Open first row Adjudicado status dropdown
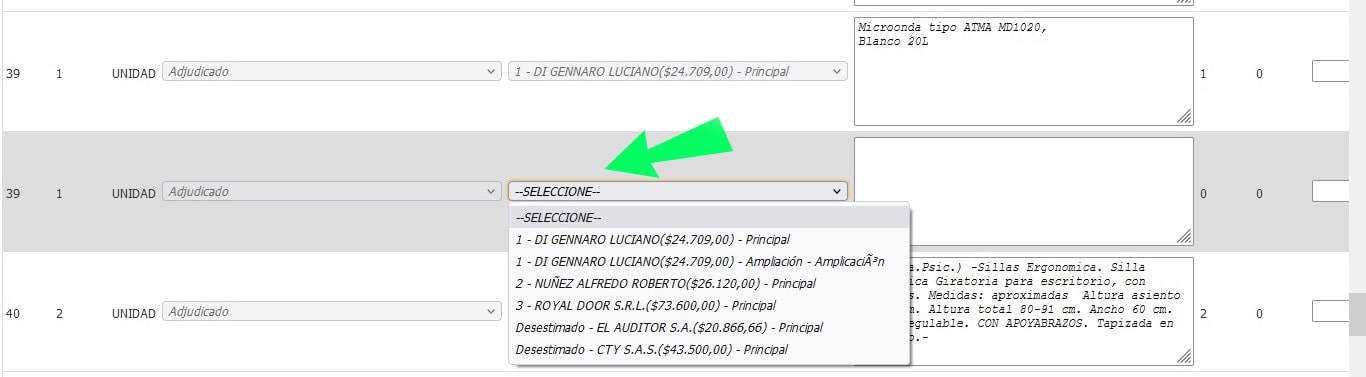The height and width of the screenshot is (377, 1366). (x=331, y=72)
